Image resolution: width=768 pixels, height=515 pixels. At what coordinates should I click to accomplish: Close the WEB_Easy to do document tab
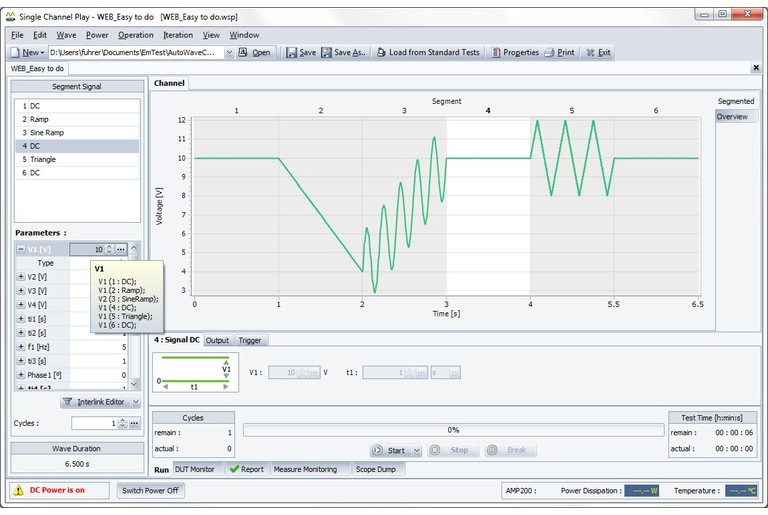[756, 68]
